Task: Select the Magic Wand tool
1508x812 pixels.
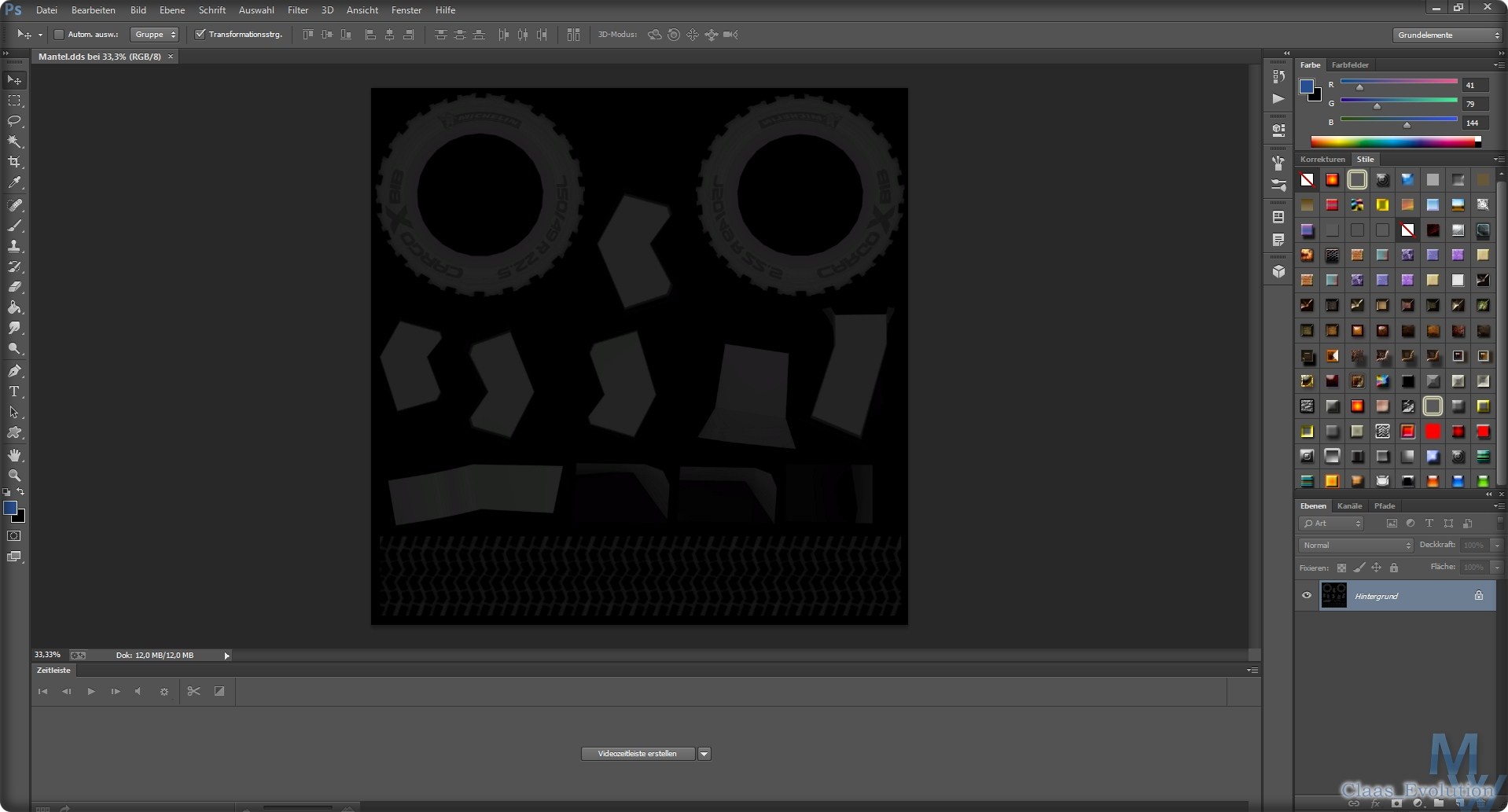Action: (14, 141)
